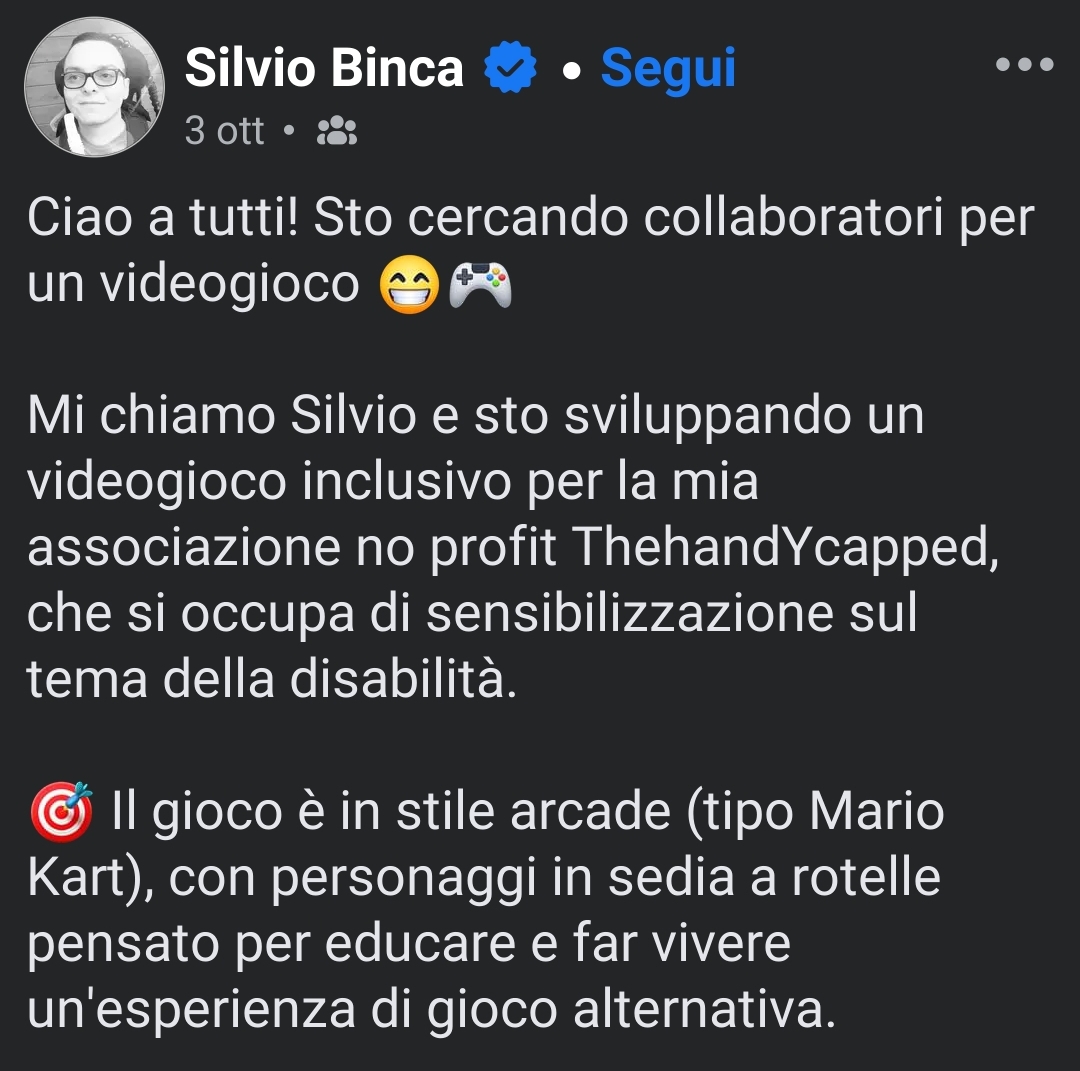Screen dimensions: 1080x1071
Task: Tap the words 'videogioco inclusivo'
Action: click(x=269, y=481)
